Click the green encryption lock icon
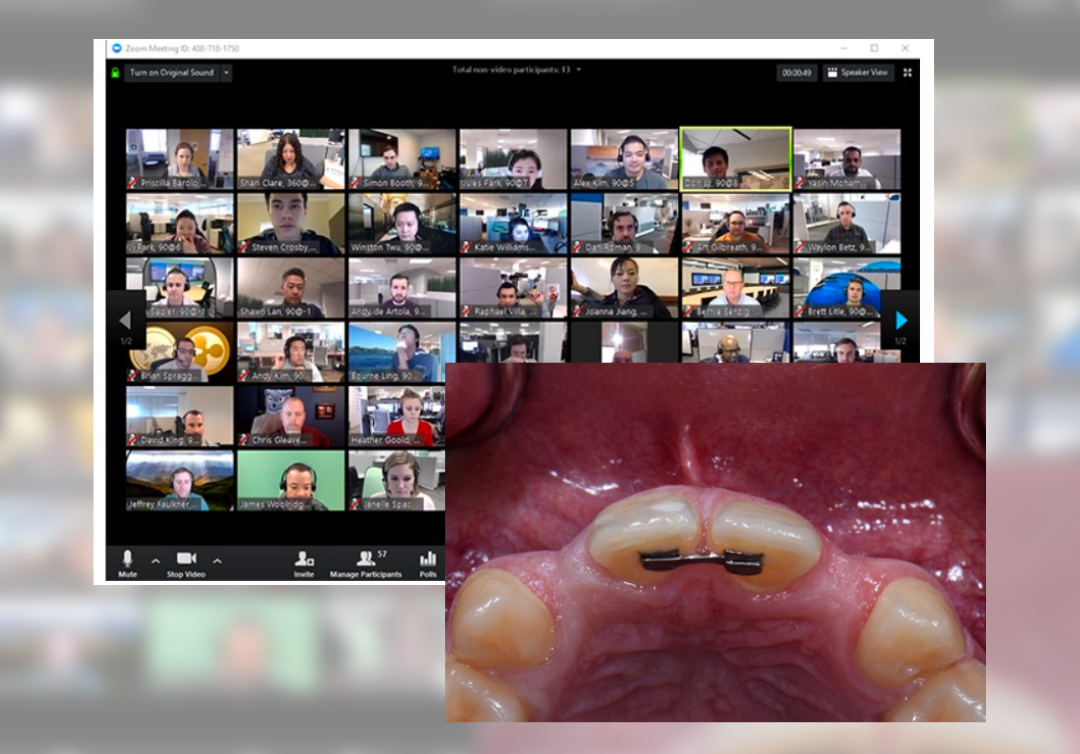This screenshot has height=754, width=1080. pos(116,73)
